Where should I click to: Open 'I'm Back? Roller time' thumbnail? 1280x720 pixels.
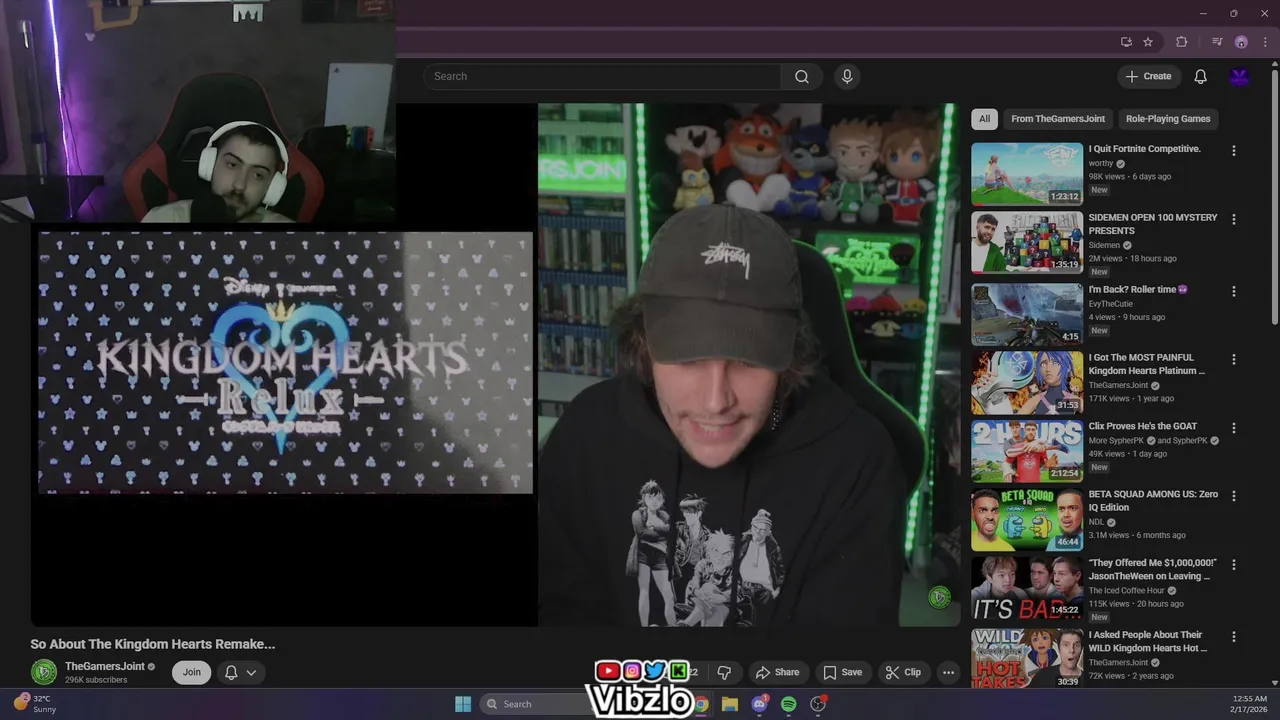coord(1027,314)
